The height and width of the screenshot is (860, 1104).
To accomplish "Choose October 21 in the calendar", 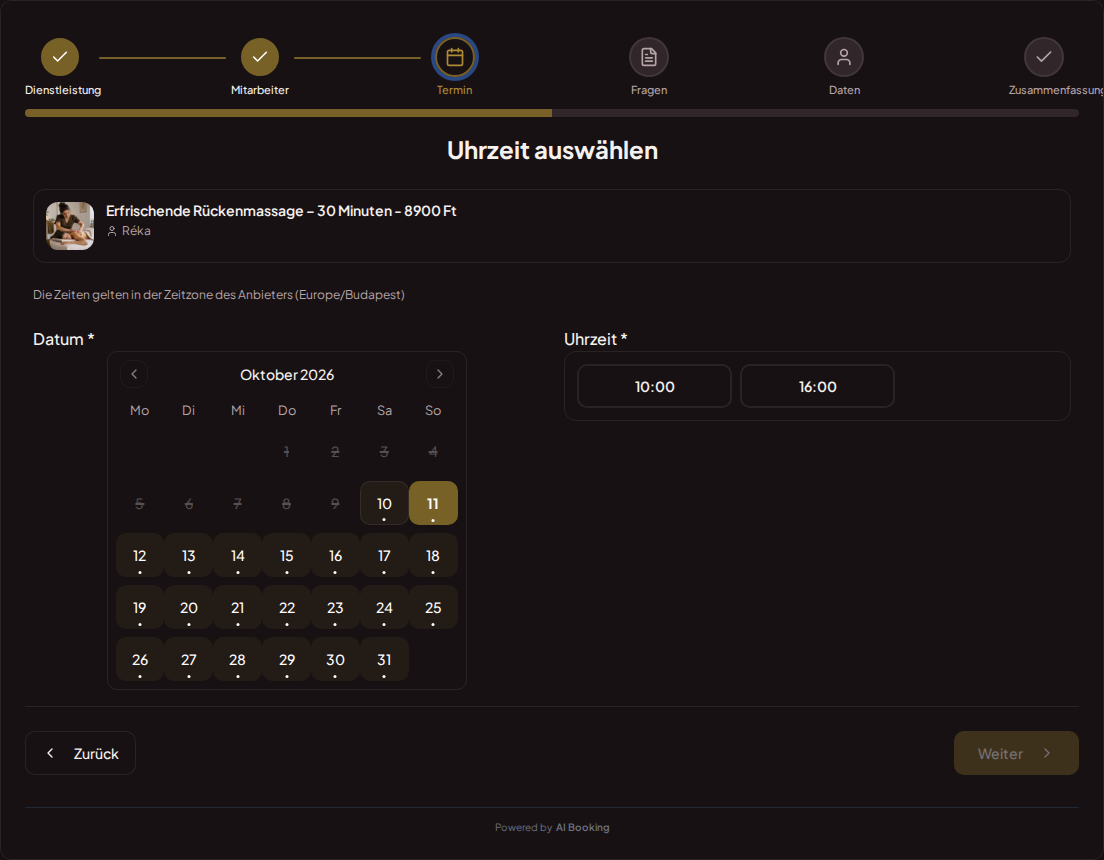I will pos(237,607).
